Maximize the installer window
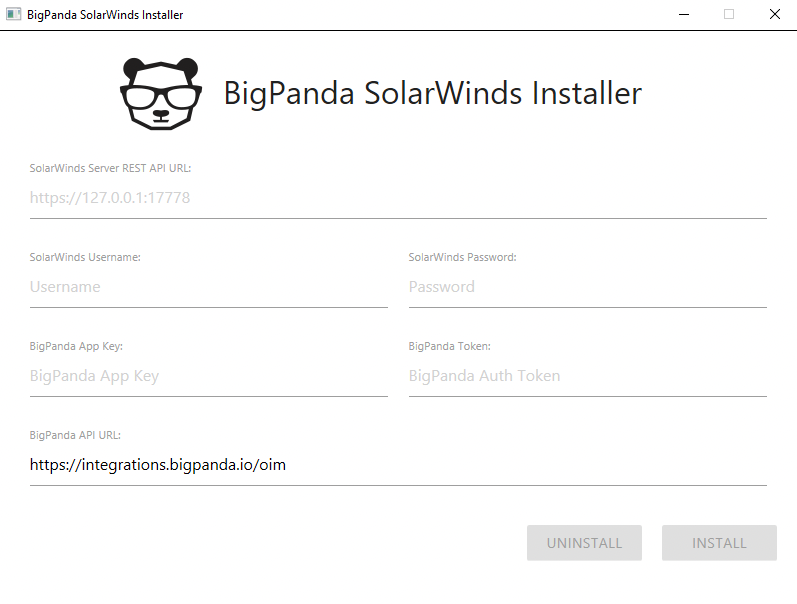Viewport: 797px width, 604px height. click(x=729, y=15)
